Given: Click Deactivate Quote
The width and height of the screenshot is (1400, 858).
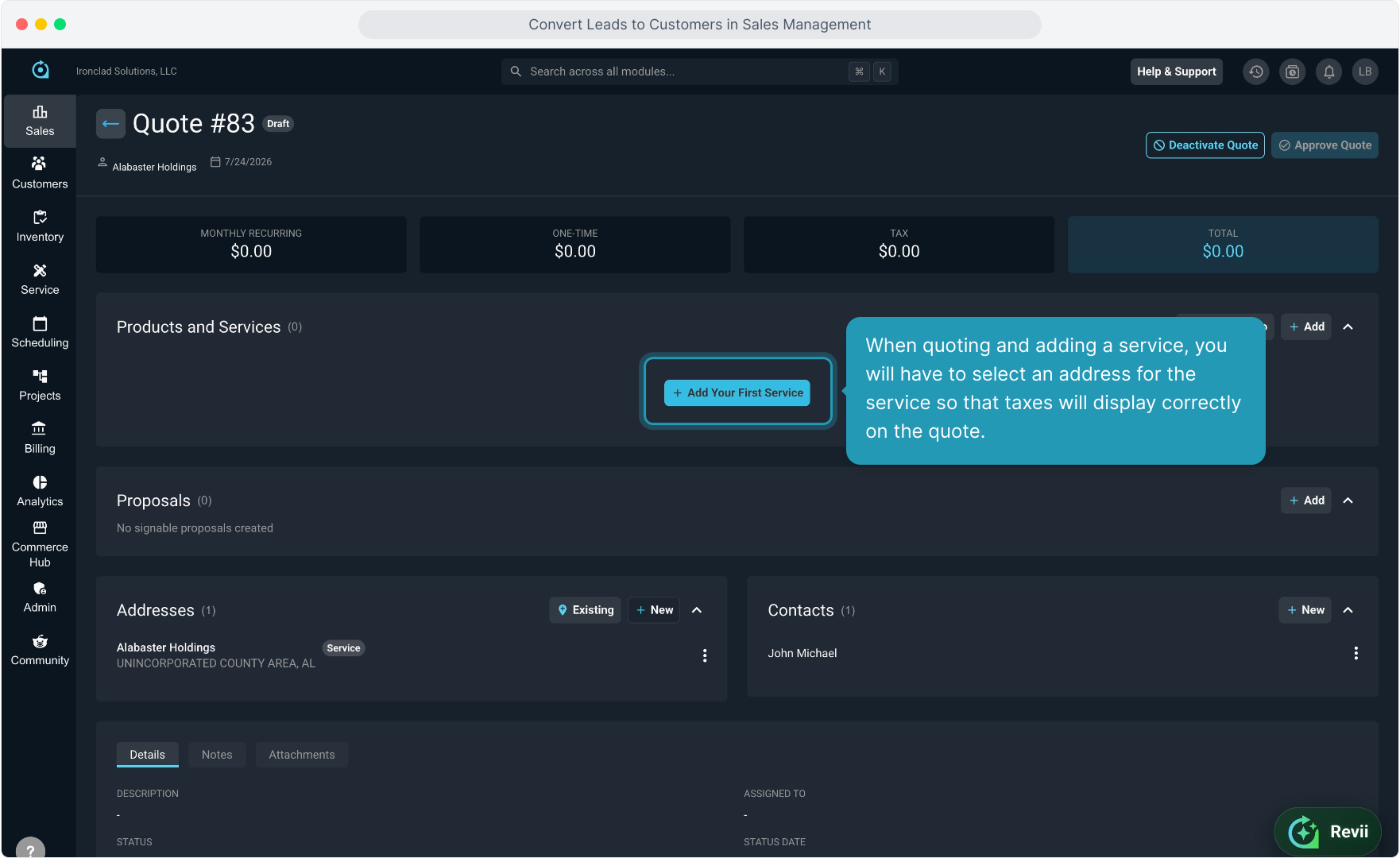Looking at the screenshot, I should pyautogui.click(x=1205, y=145).
